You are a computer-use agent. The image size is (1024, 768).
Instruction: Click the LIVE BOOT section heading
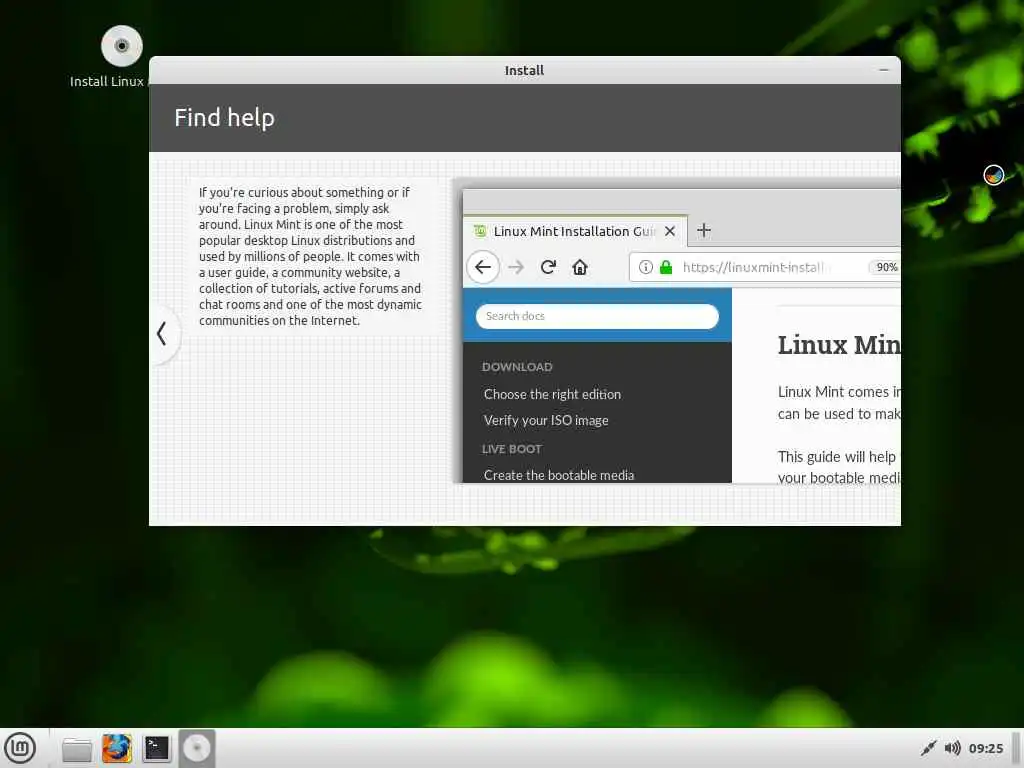click(x=512, y=449)
